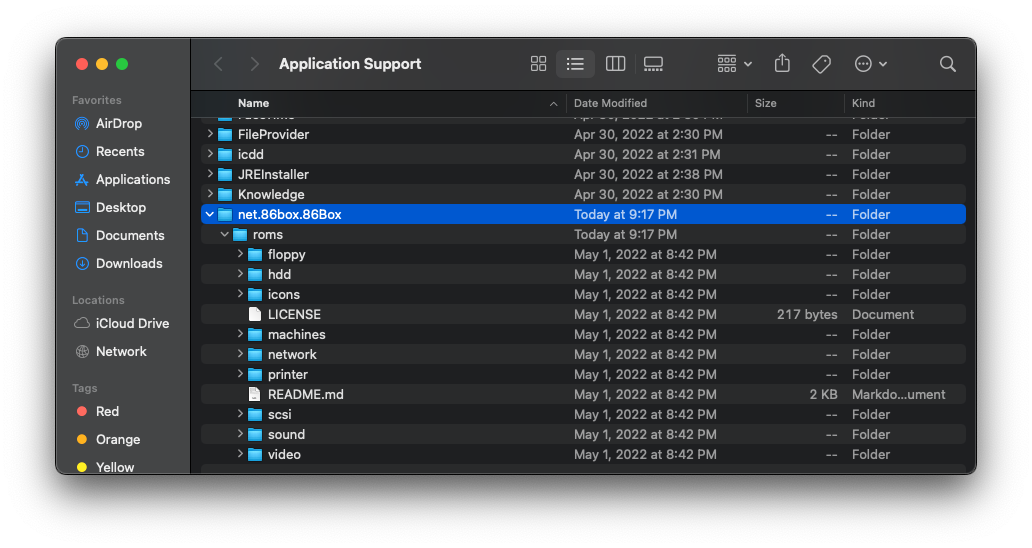Select the README.md file
1032x548 pixels.
[305, 394]
